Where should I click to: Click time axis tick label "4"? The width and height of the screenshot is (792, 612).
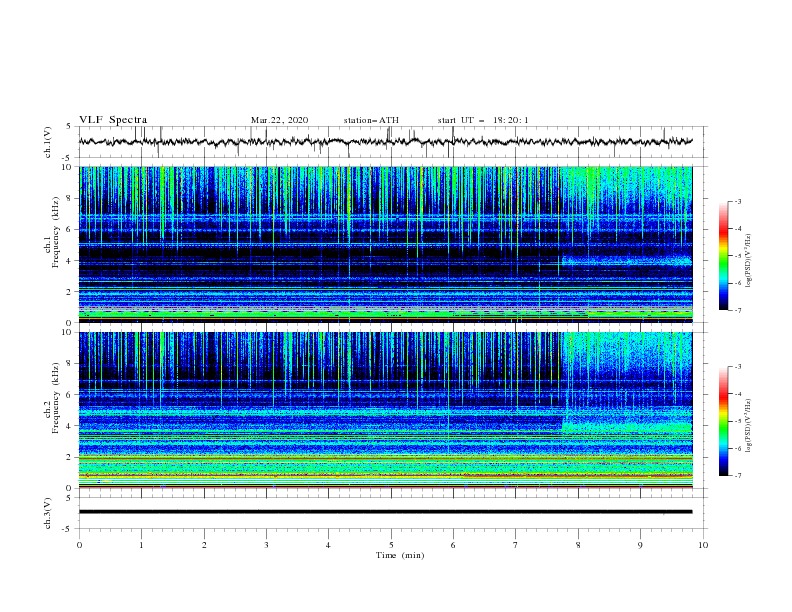(x=328, y=545)
